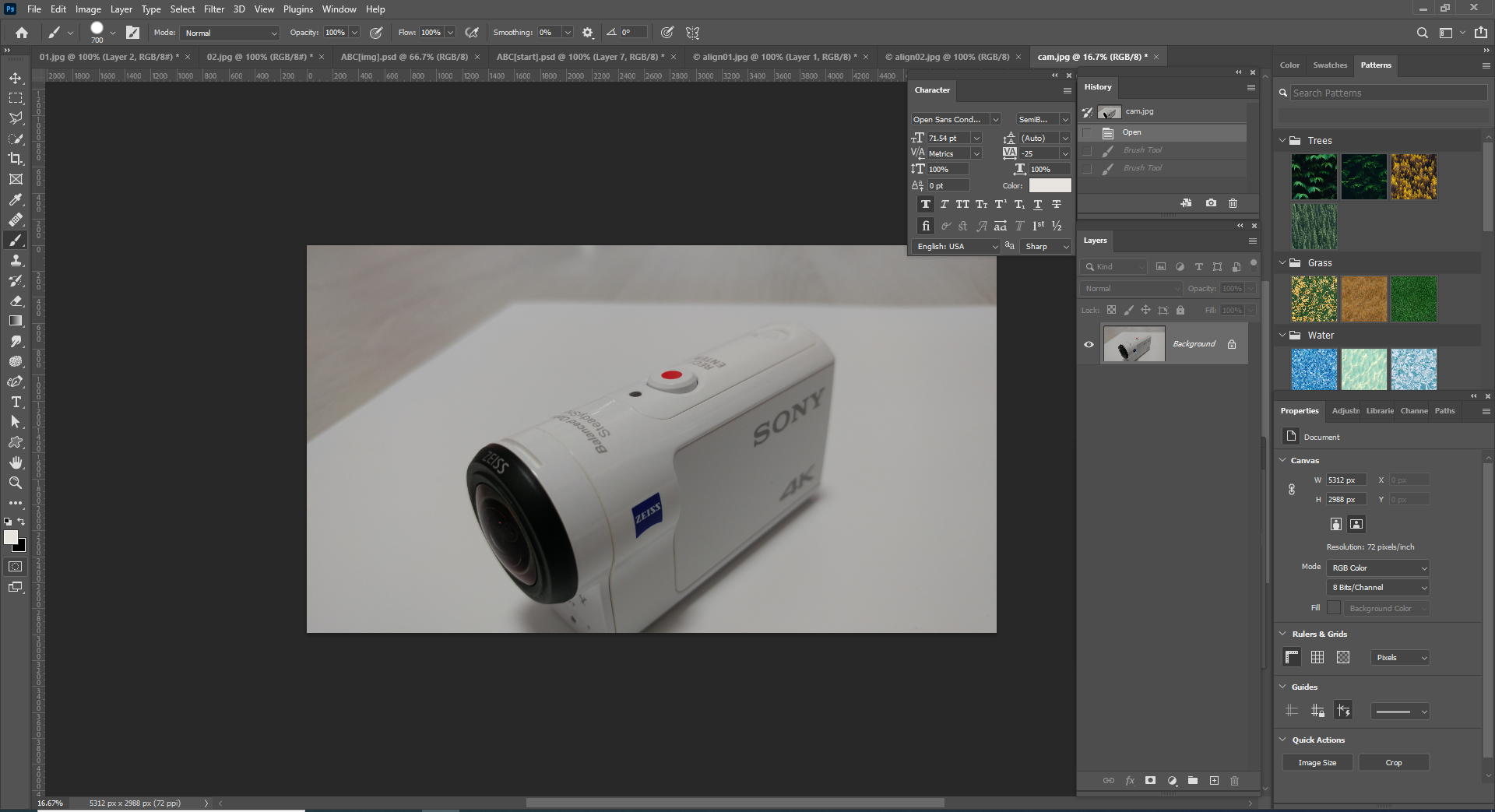Select the Move tool

16,78
